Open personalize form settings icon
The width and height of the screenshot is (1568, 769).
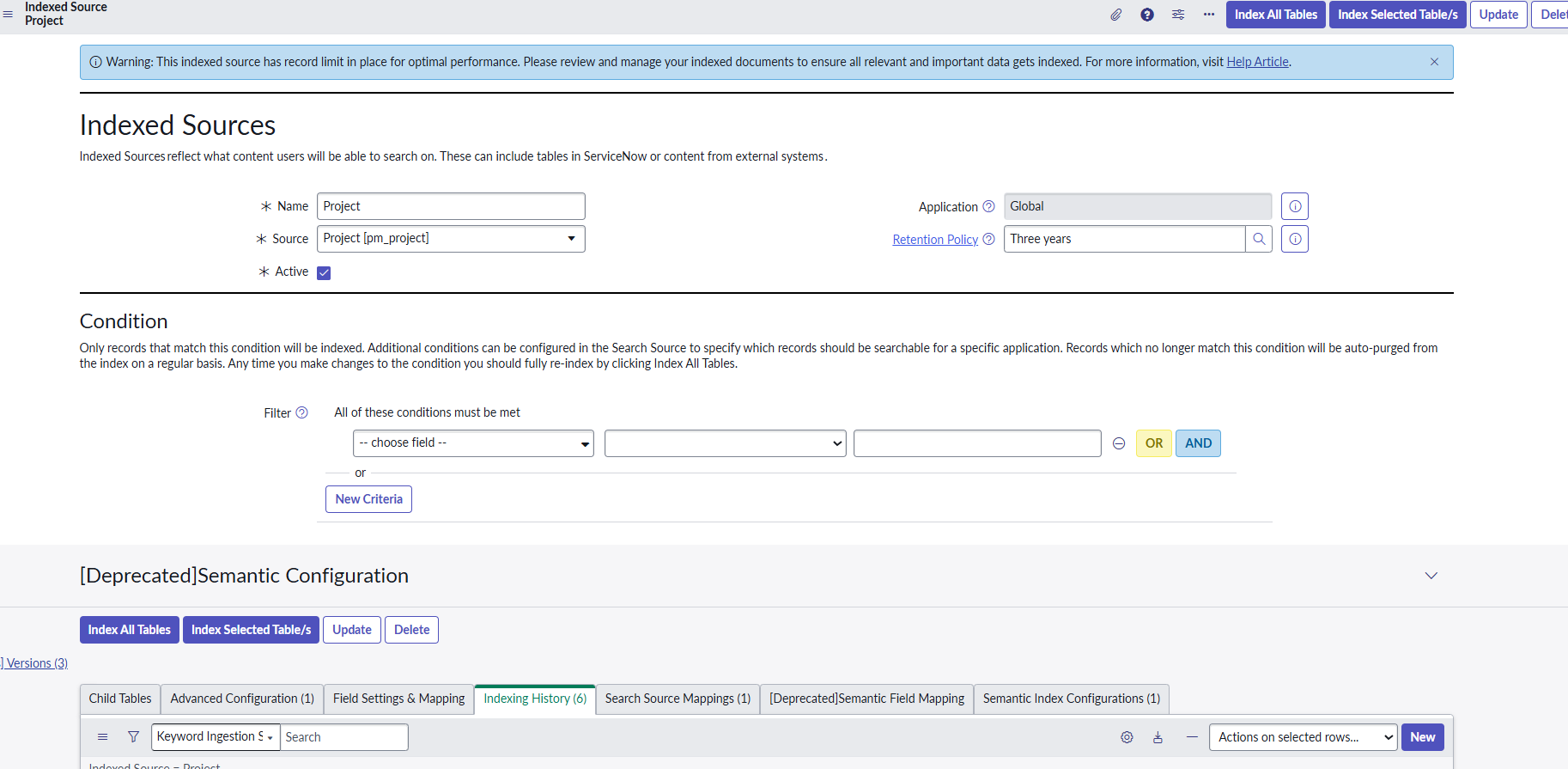1177,15
